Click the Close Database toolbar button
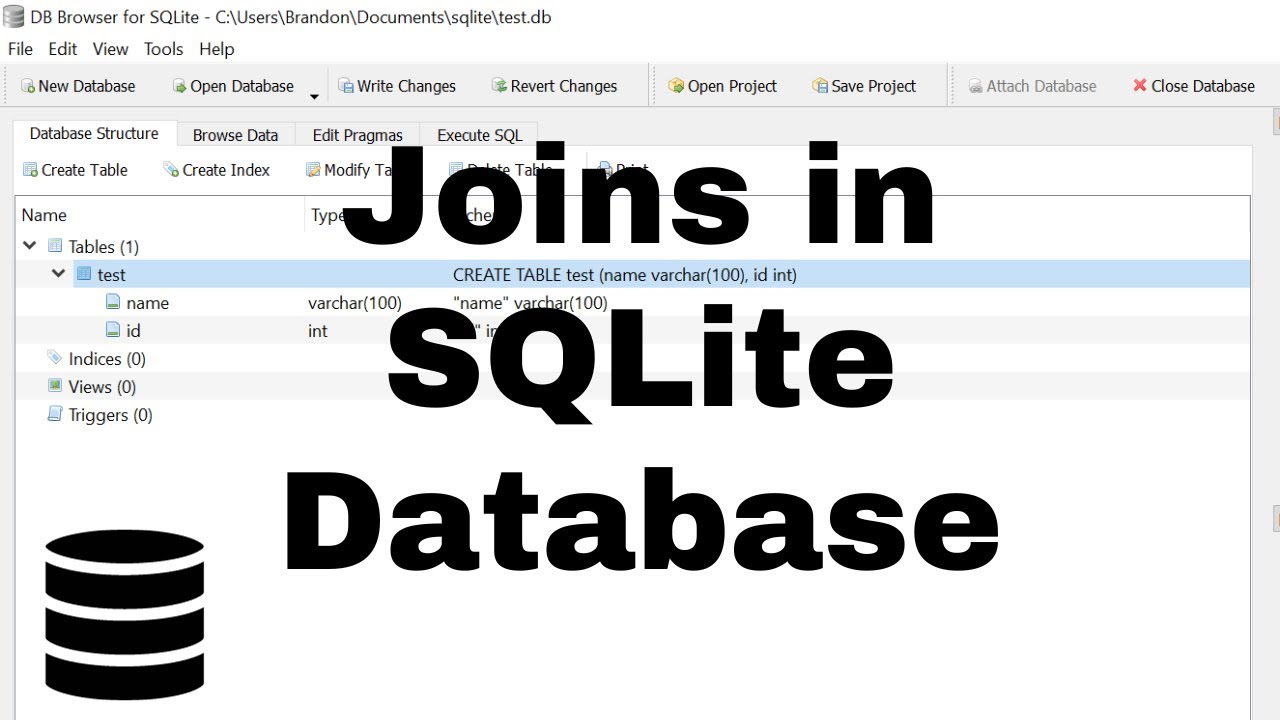Viewport: 1280px width, 720px height. (x=1193, y=86)
